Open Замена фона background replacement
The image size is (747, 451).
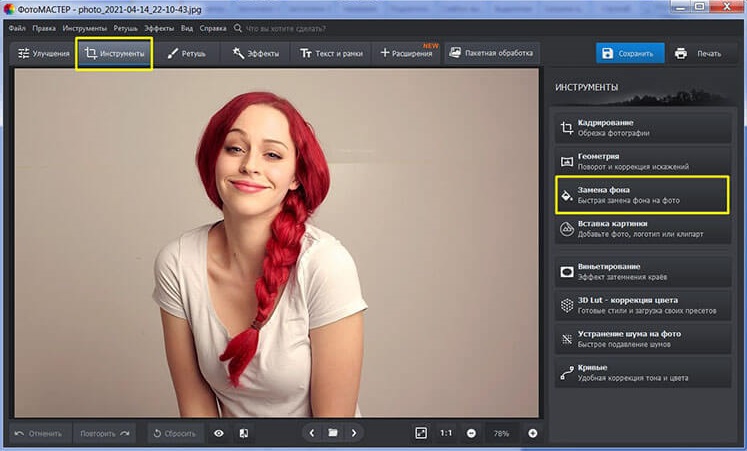pyautogui.click(x=641, y=194)
